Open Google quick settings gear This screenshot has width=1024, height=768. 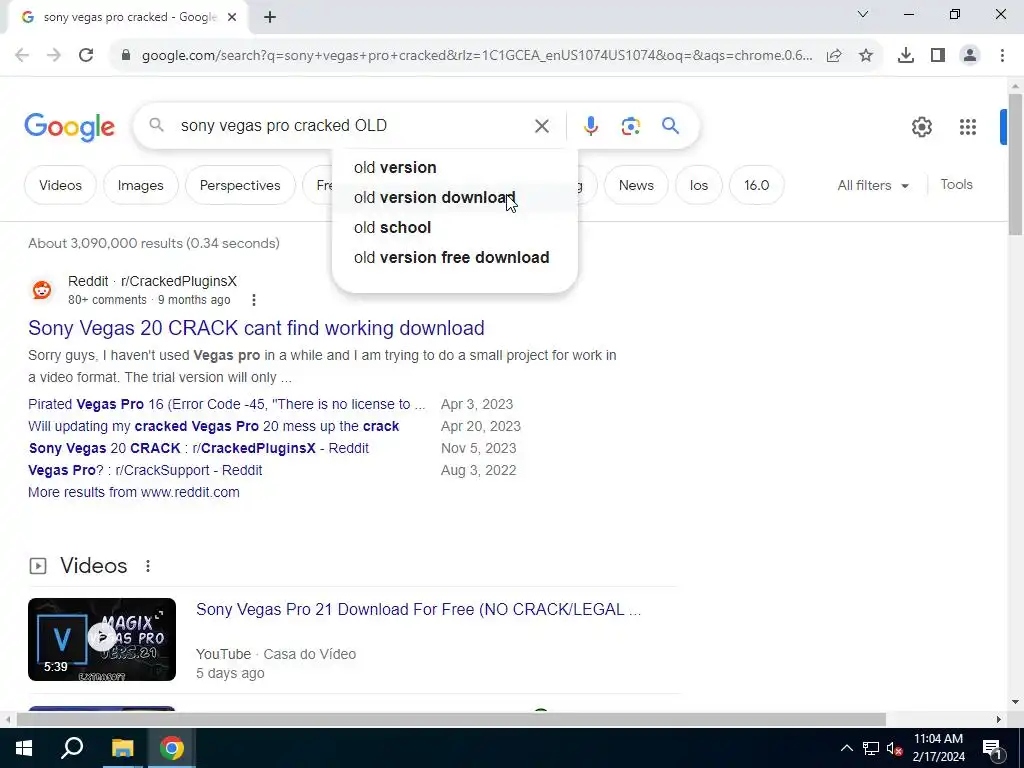coord(921,127)
